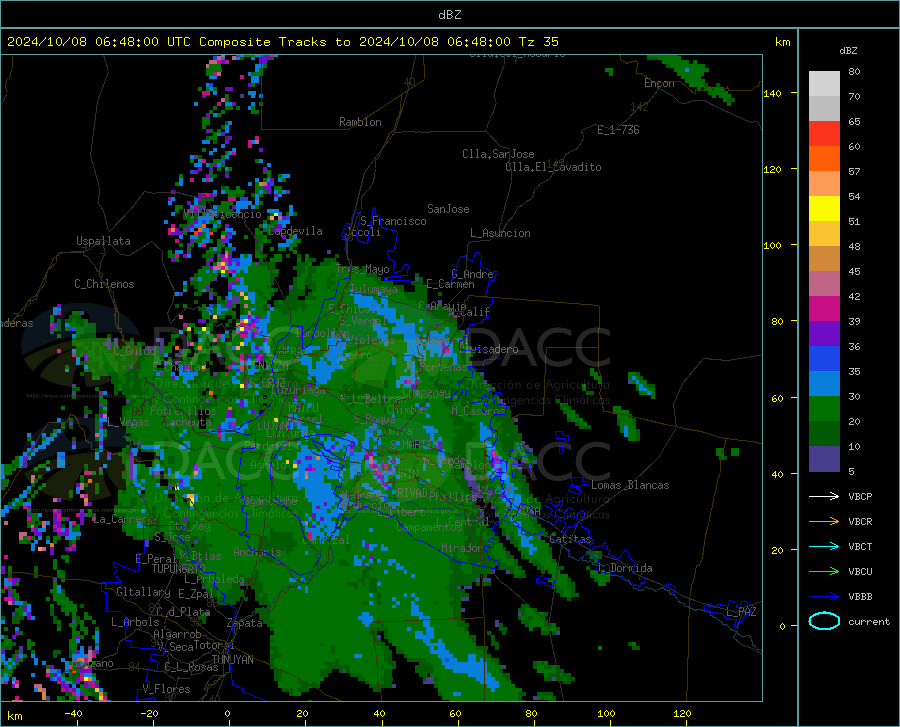Viewport: 900px width, 727px height.
Task: Click the 100 km tick on right axis
Action: tap(772, 246)
